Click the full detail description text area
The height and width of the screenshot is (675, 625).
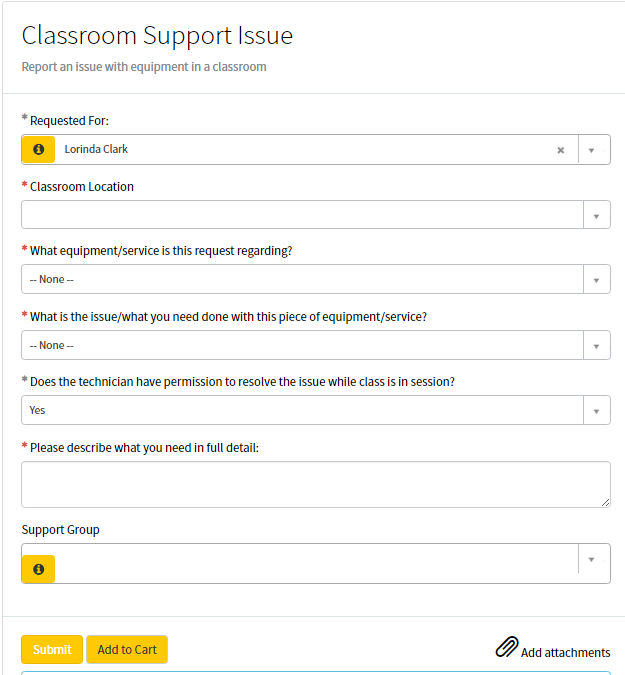point(316,485)
